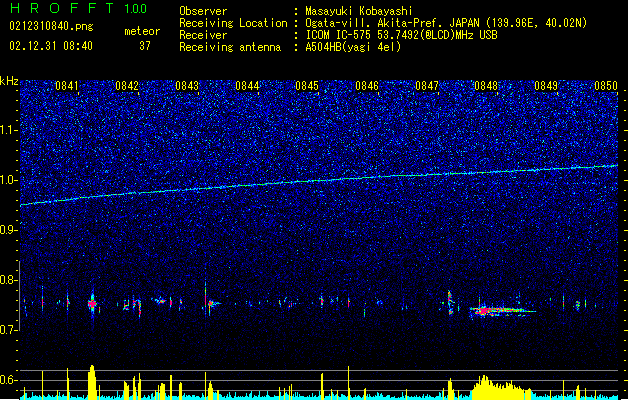629x400 pixels.
Task: Click the 0846 time marker
Action: tap(367, 86)
